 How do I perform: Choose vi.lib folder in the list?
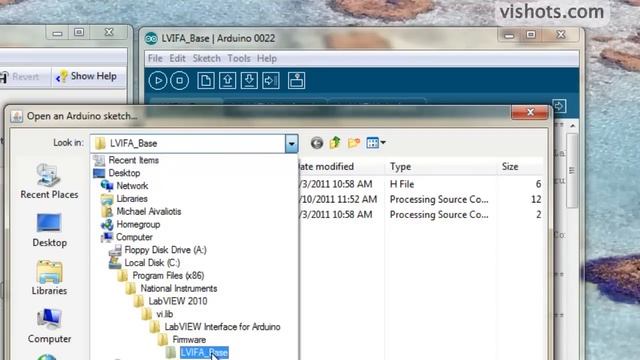(x=164, y=314)
